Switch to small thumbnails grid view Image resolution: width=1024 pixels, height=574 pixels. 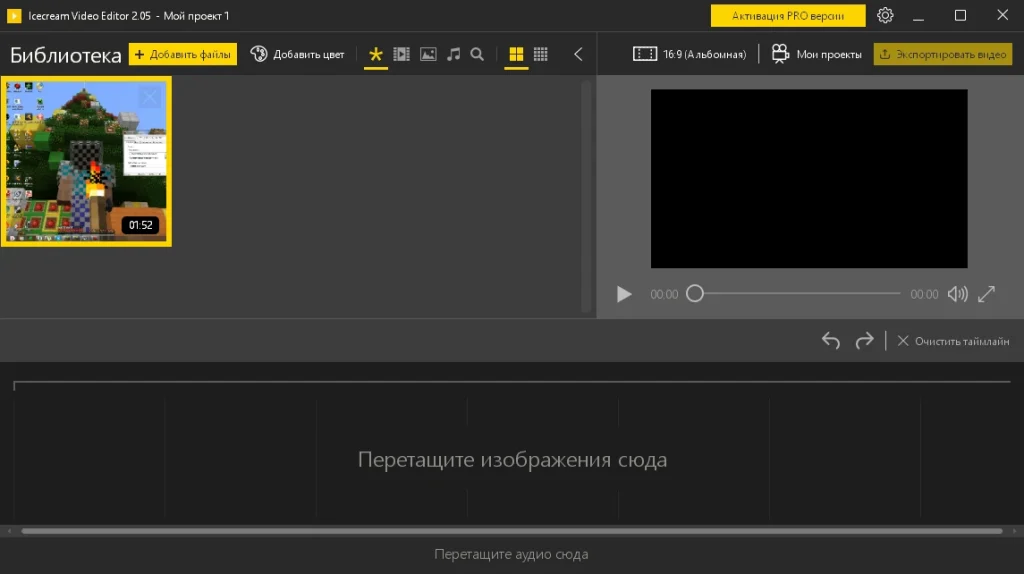541,54
